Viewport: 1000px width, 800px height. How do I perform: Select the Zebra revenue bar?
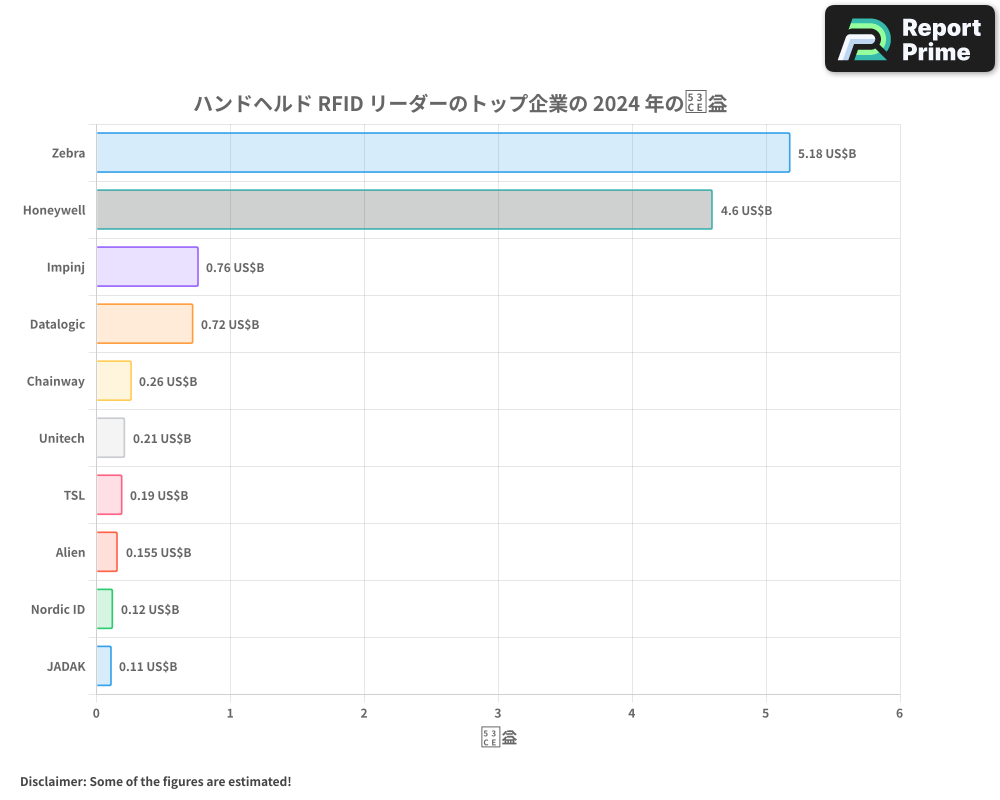pyautogui.click(x=440, y=153)
